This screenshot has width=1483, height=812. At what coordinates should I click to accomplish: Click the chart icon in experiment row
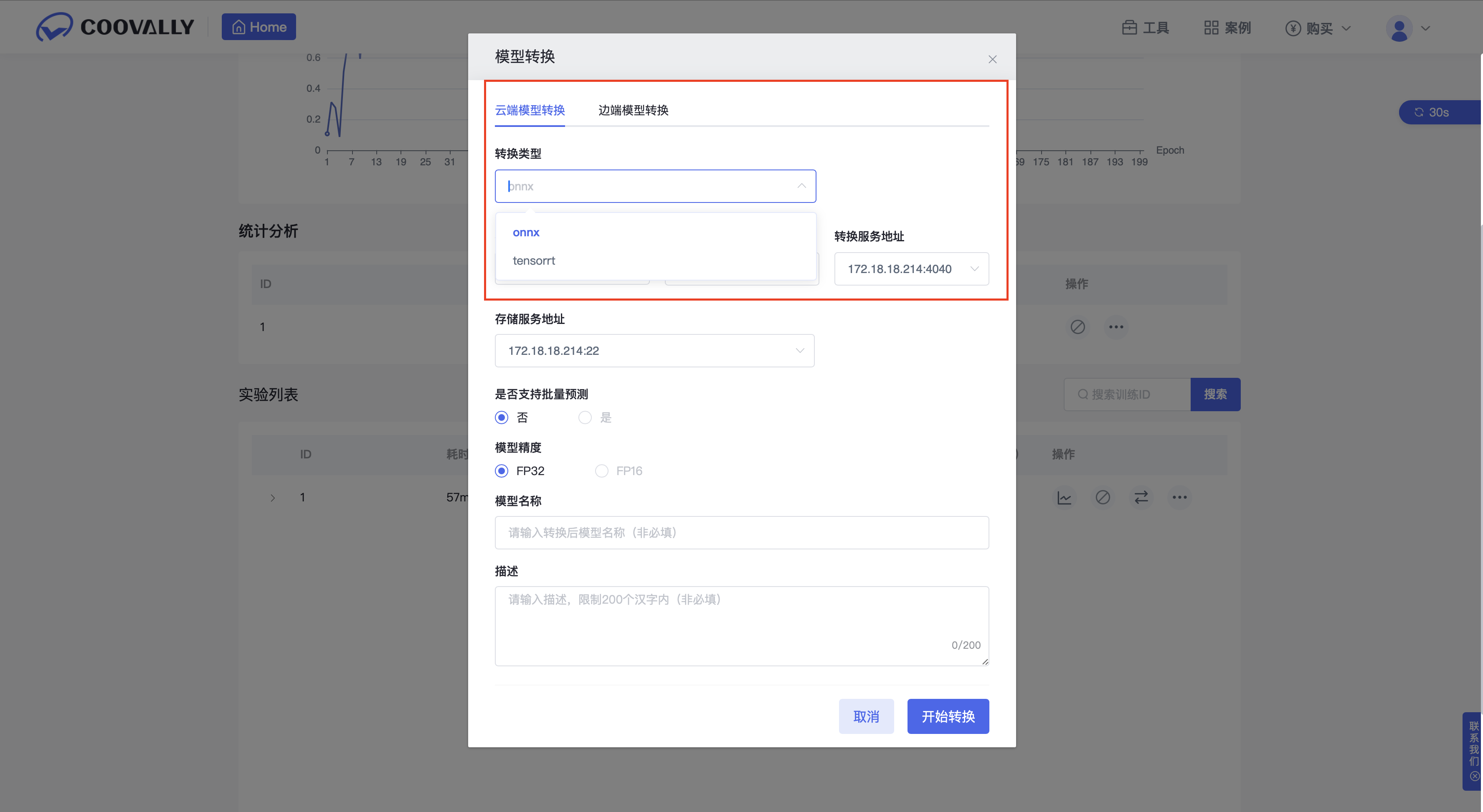click(x=1064, y=497)
